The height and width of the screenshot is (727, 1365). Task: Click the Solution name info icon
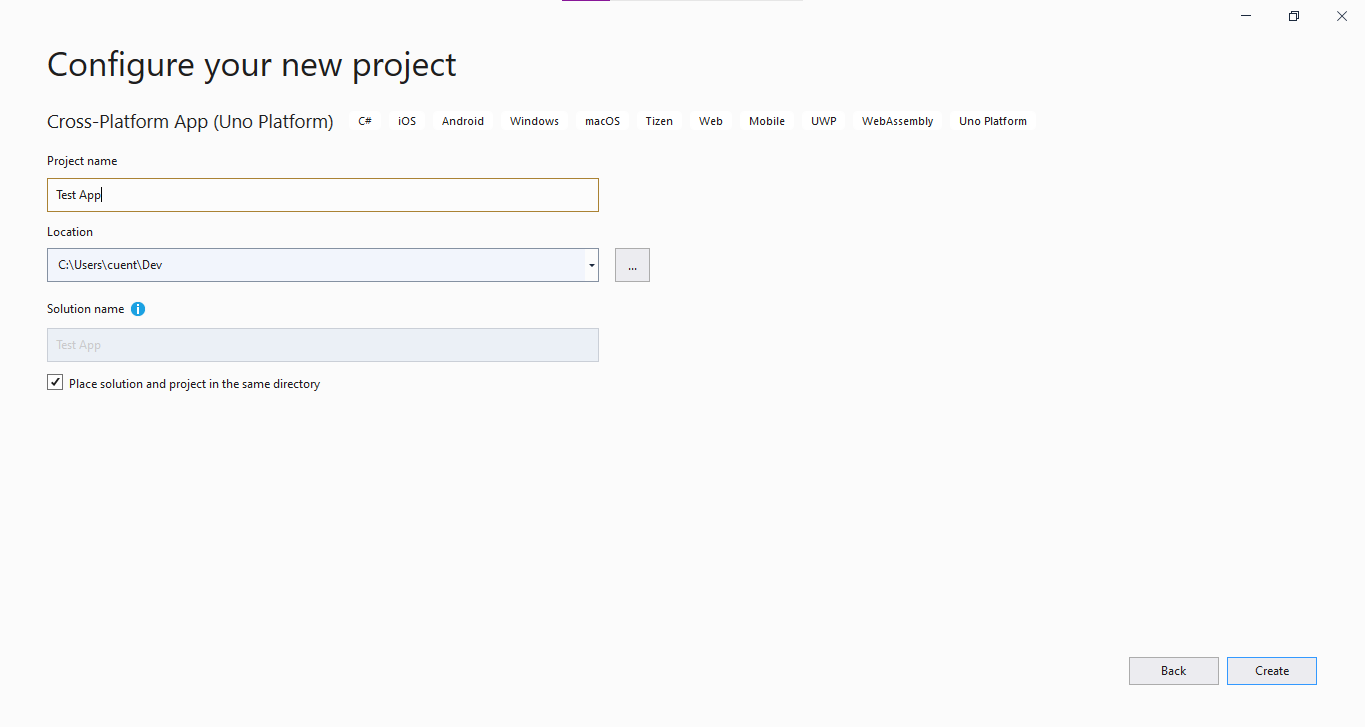(138, 309)
